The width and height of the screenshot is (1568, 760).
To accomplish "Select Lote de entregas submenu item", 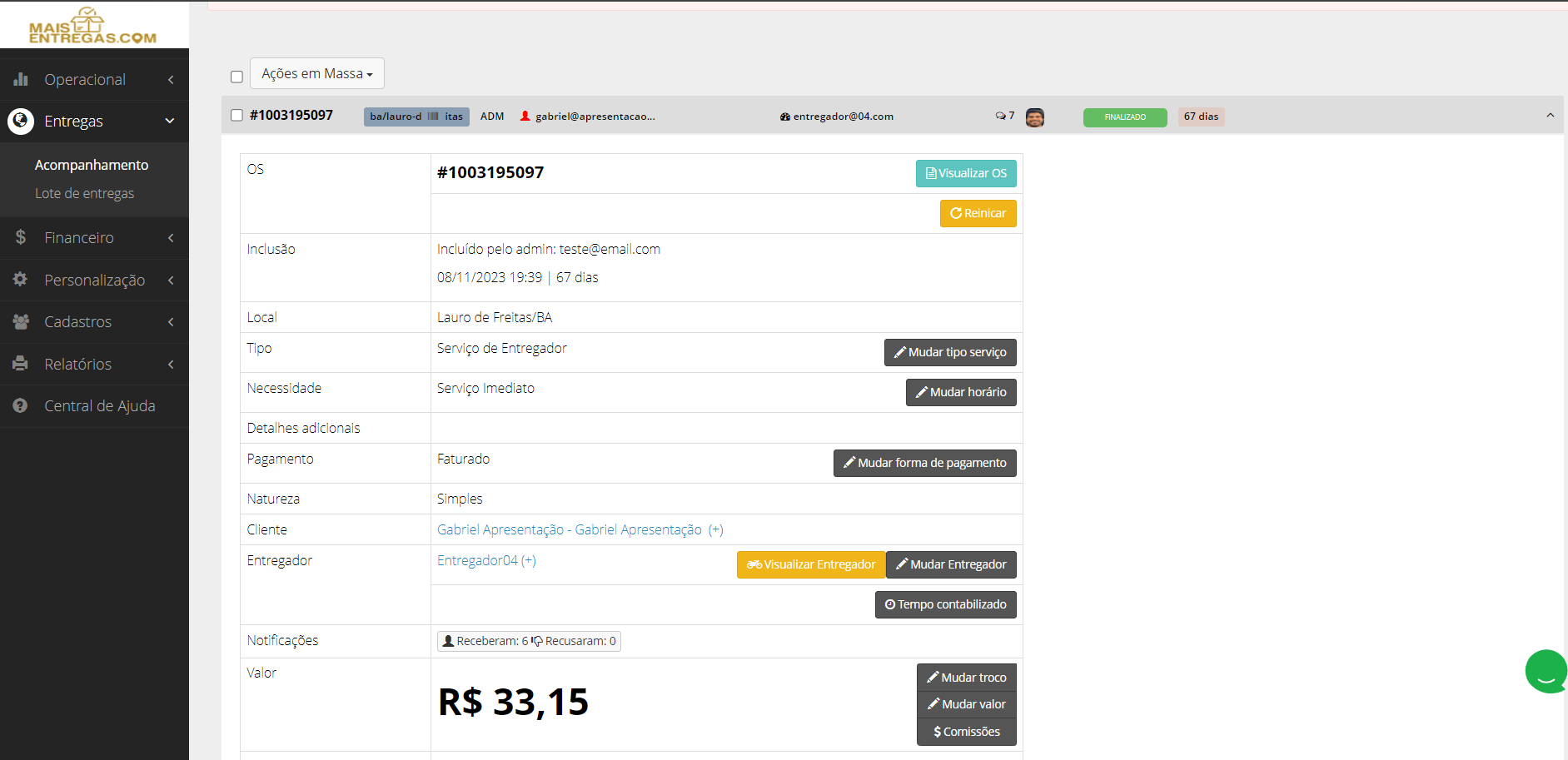I will click(84, 193).
